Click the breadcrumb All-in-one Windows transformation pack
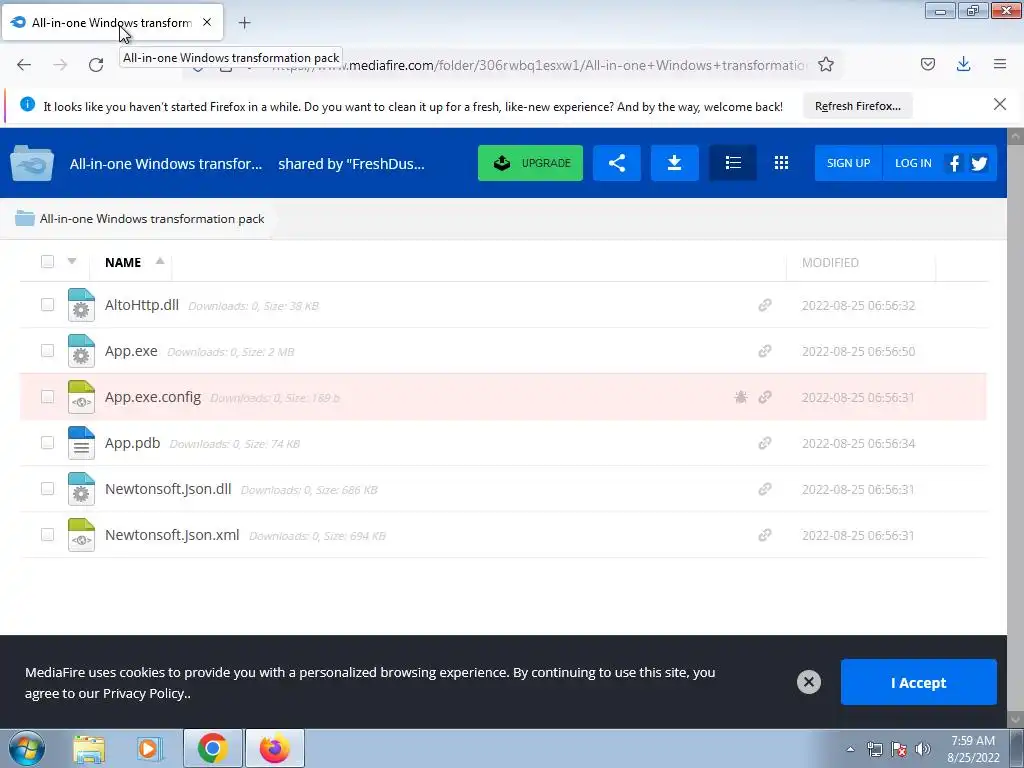This screenshot has width=1024, height=768. point(152,219)
